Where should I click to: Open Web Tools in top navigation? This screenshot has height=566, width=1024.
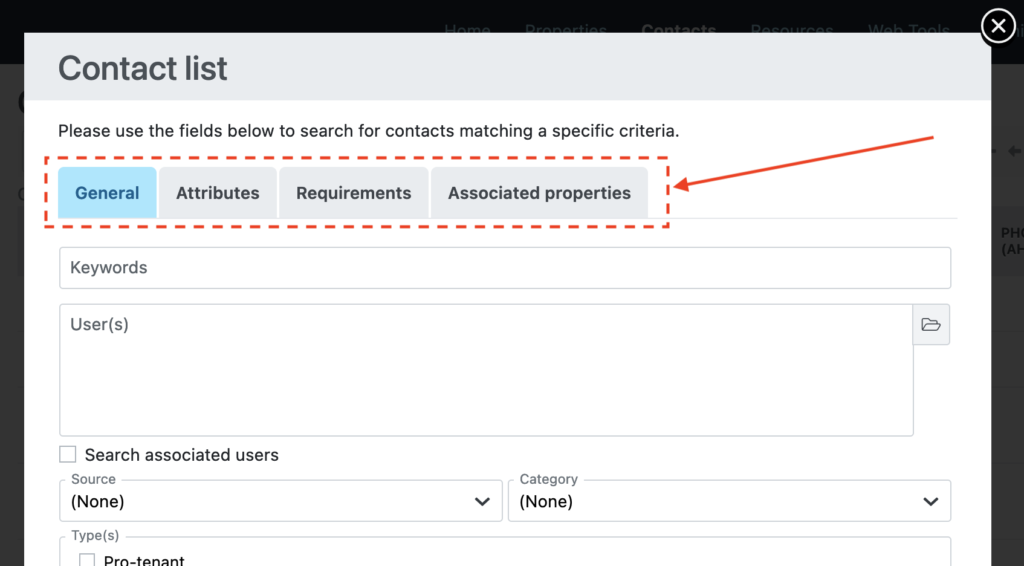909,29
